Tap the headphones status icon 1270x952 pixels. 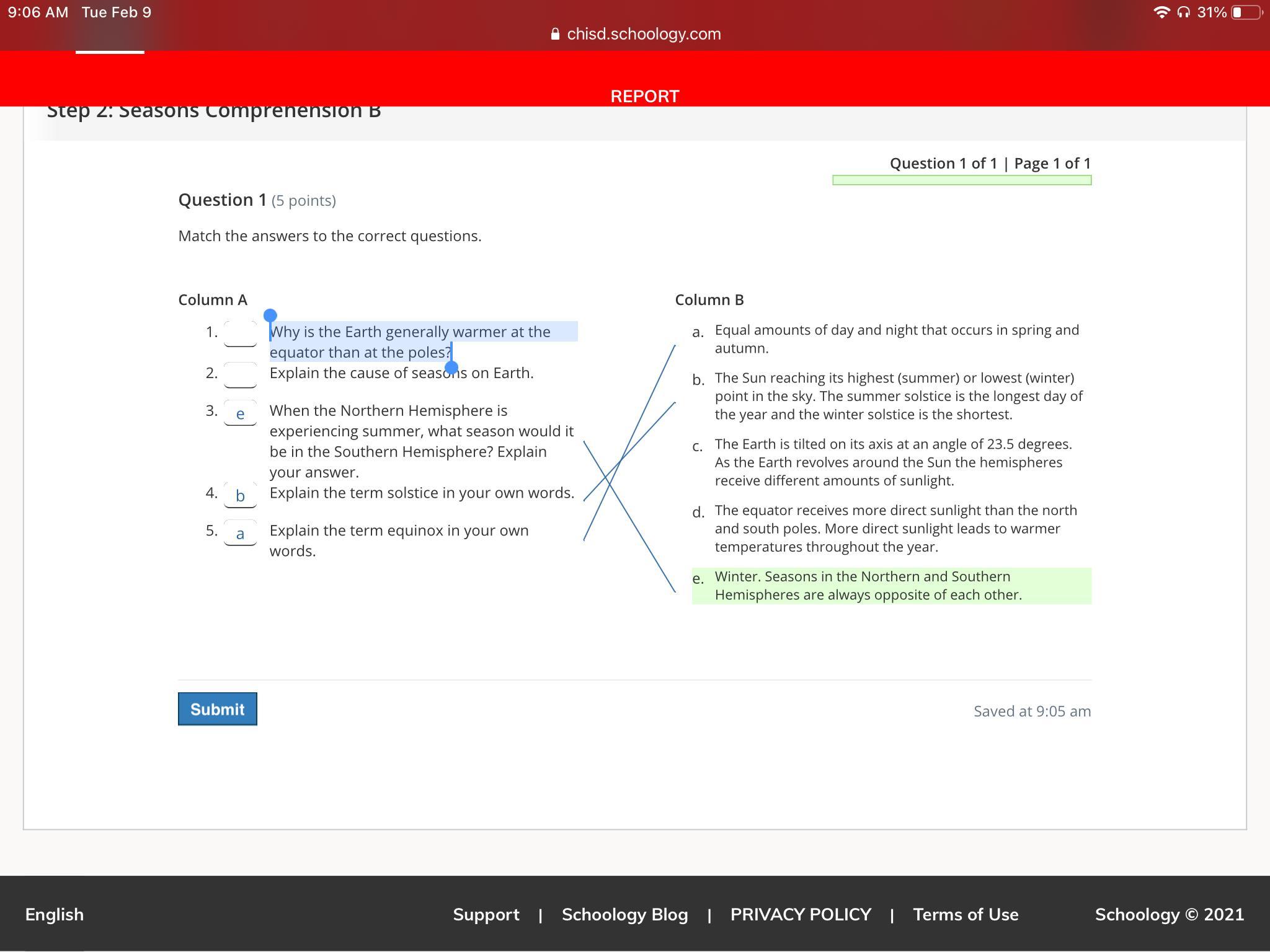(1183, 12)
